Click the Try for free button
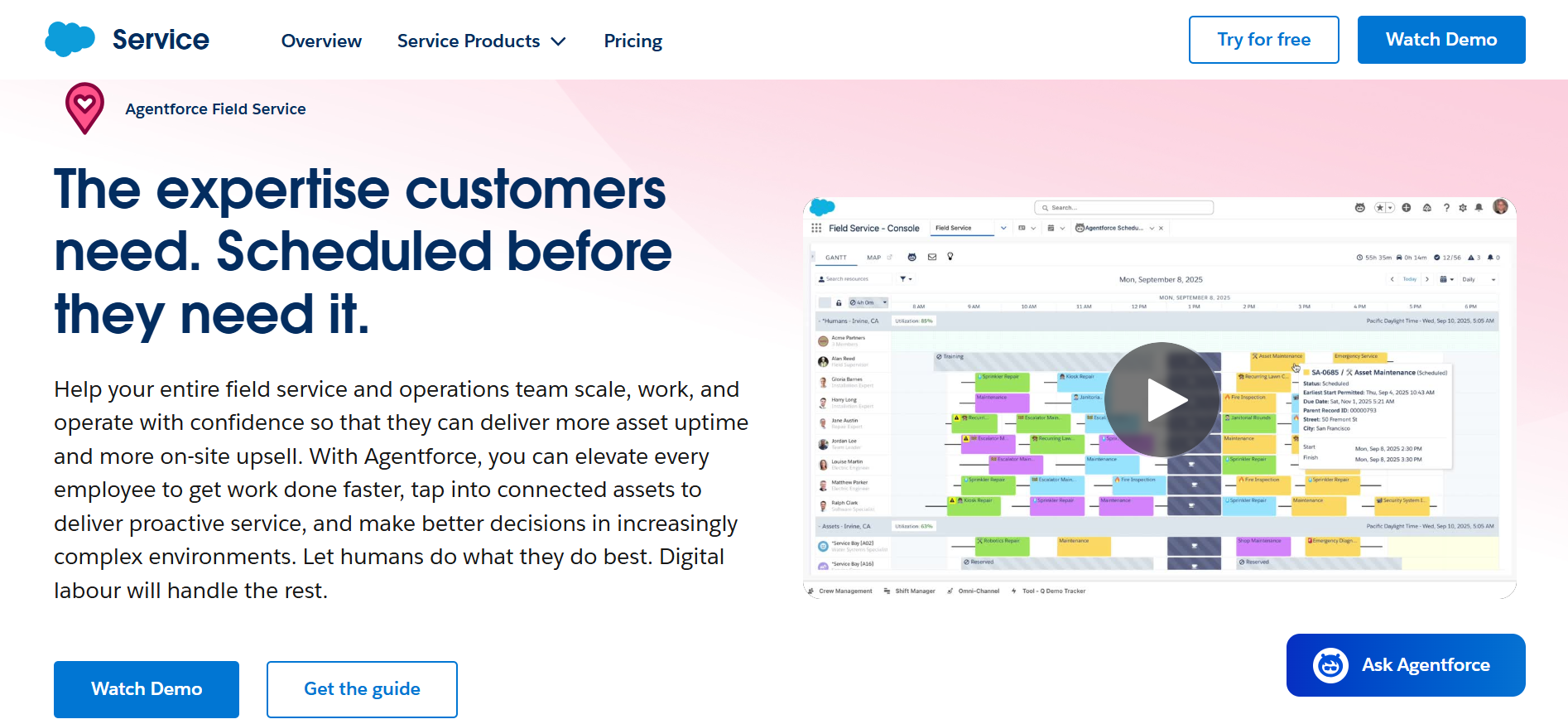Image resolution: width=1568 pixels, height=724 pixels. tap(1264, 40)
